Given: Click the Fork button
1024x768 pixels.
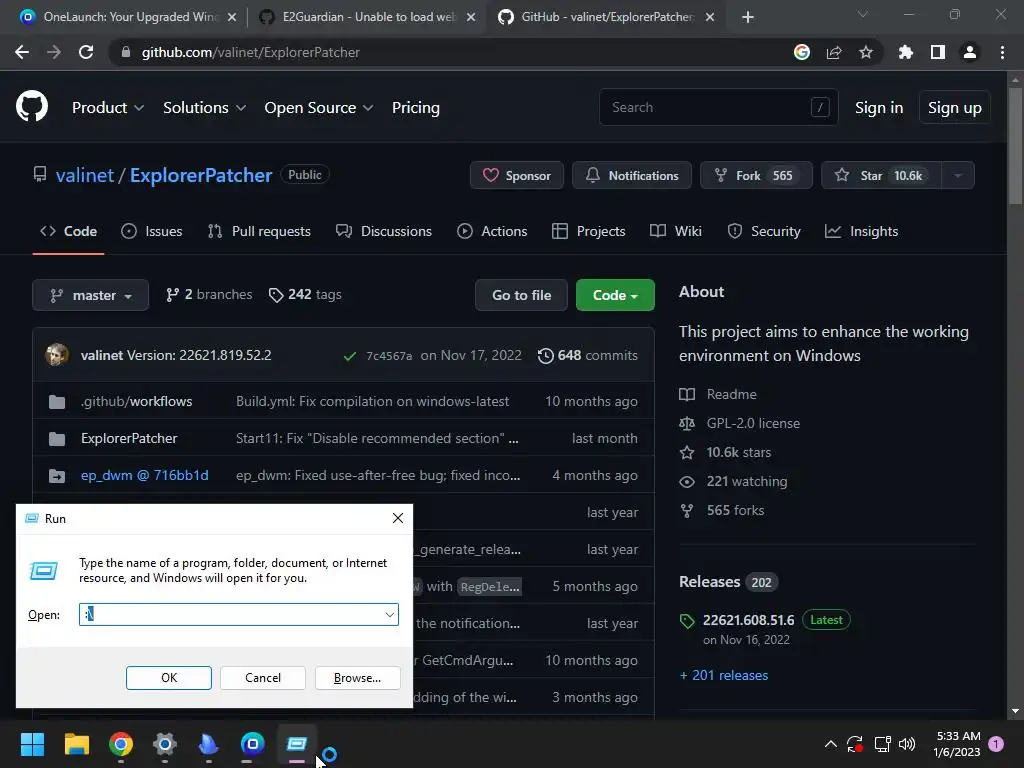Looking at the screenshot, I should (x=756, y=175).
